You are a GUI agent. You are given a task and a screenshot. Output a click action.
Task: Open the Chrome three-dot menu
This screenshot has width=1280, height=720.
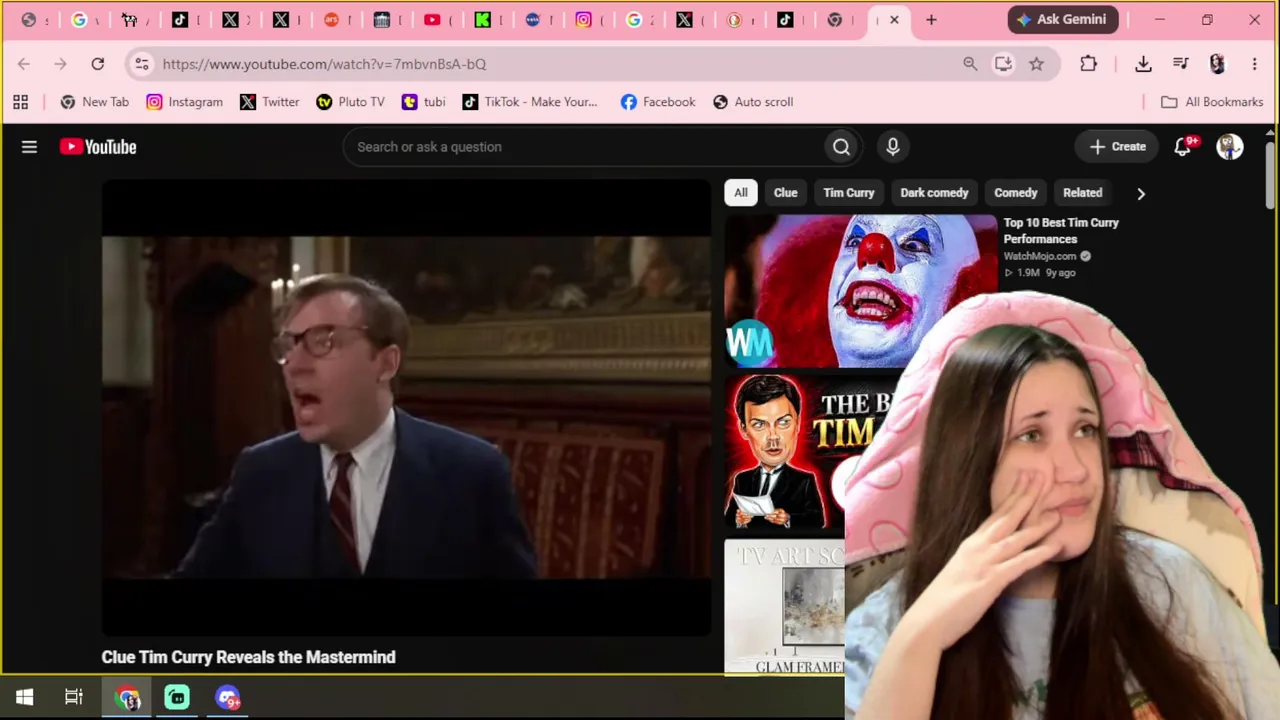tap(1254, 64)
